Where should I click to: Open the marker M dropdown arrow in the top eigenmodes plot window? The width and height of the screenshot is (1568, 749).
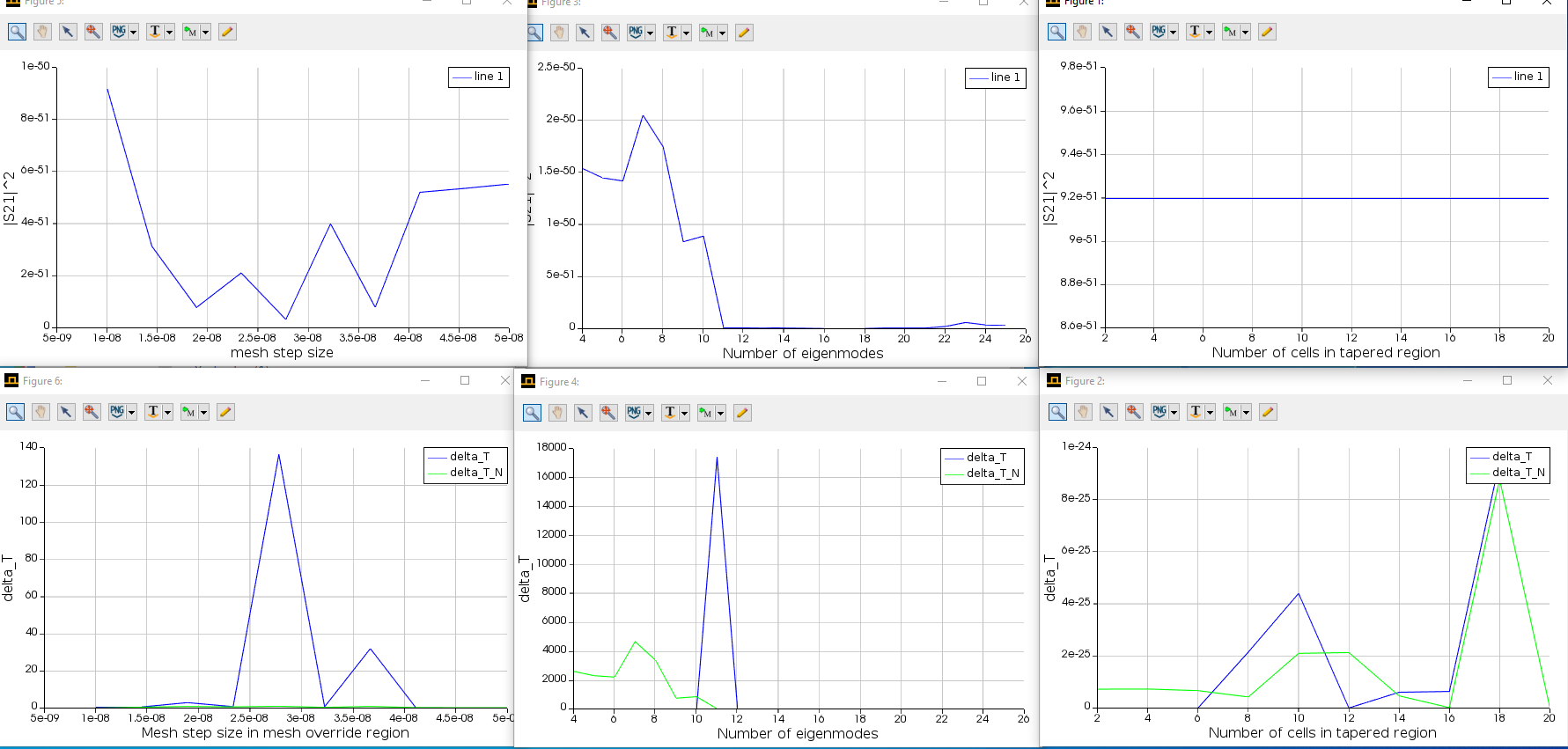coord(723,33)
